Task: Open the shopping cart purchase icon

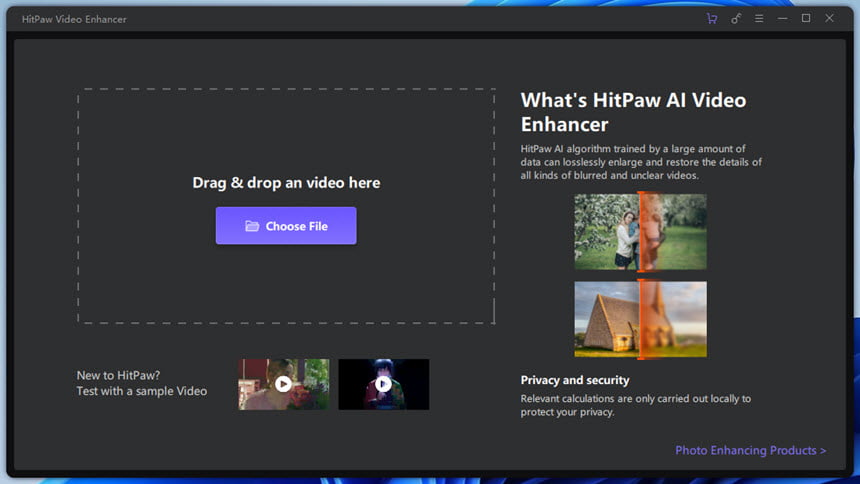Action: (712, 19)
